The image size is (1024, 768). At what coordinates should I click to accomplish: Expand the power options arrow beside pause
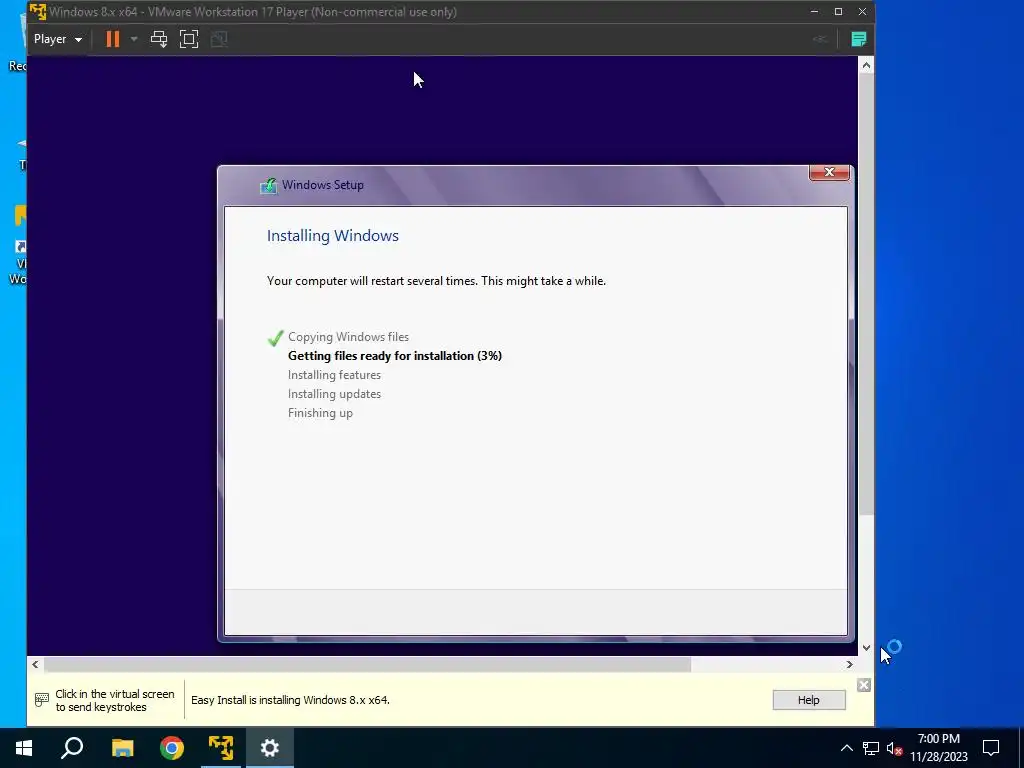(x=134, y=39)
